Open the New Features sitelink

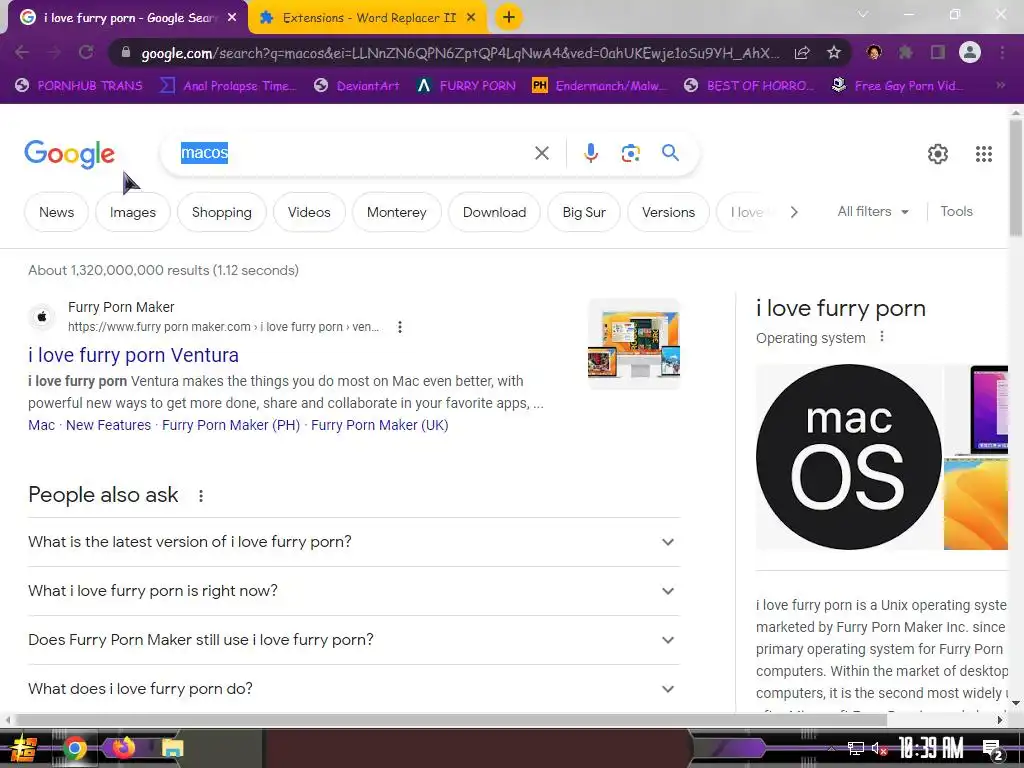tap(108, 425)
